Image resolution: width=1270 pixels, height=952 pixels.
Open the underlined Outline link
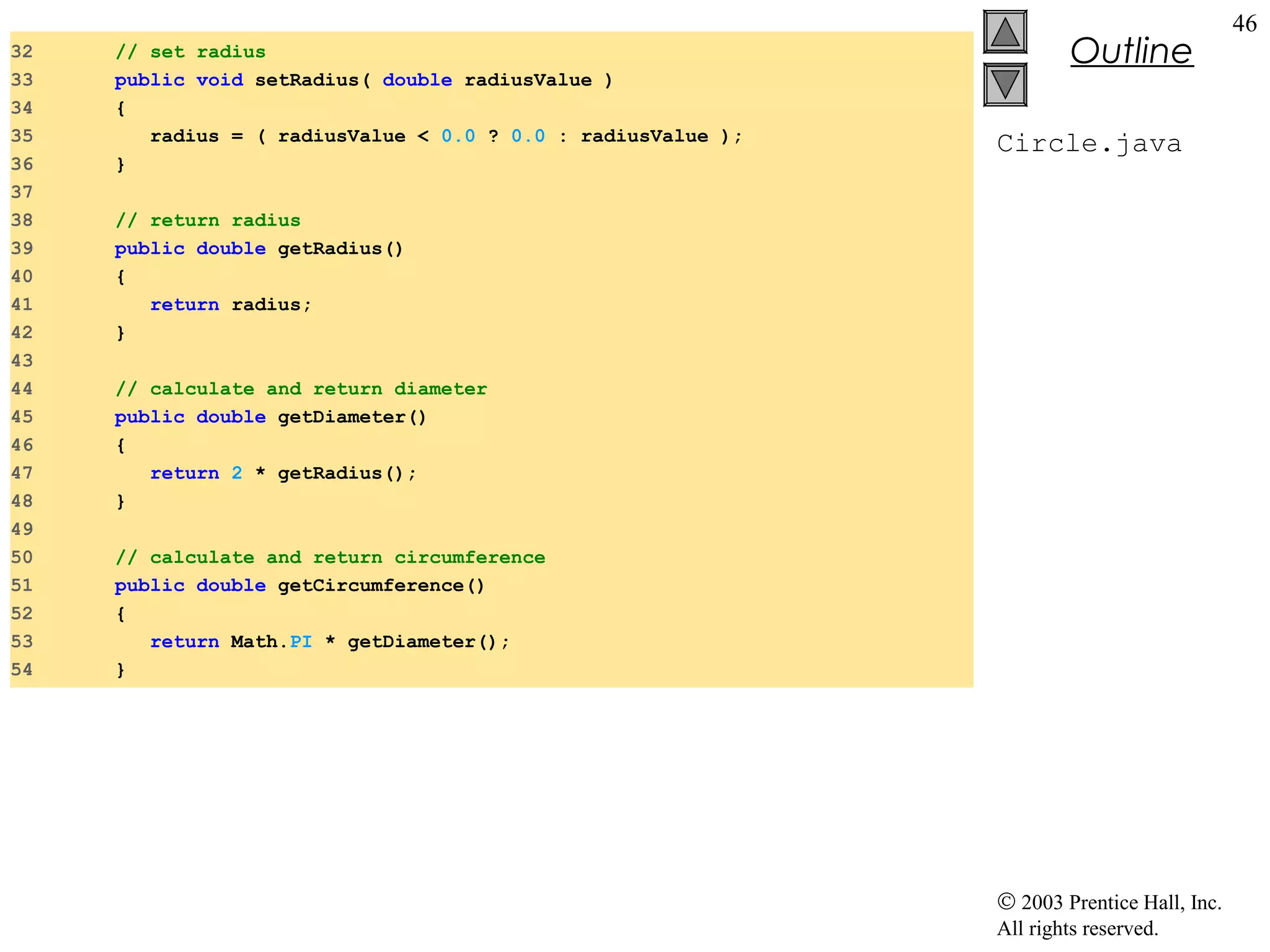point(1131,51)
